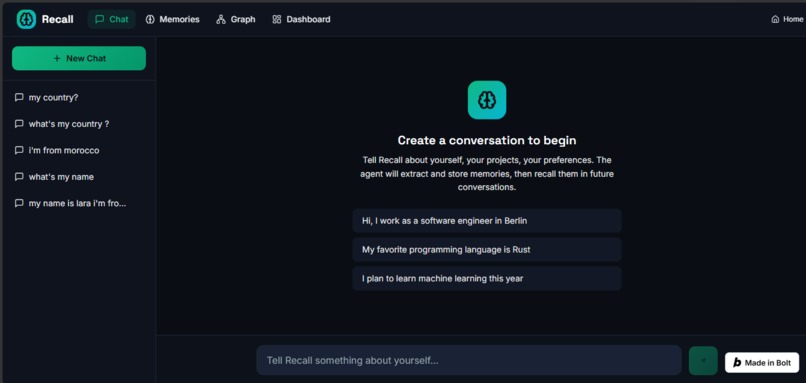This screenshot has height=383, width=806.
Task: Click the Recall brain logo icon
Action: point(26,20)
